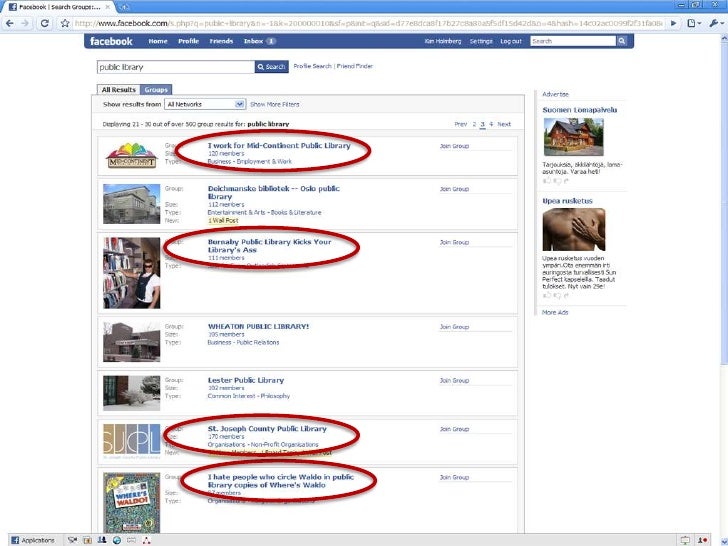728x546 pixels.
Task: Join the Lester Public Library group
Action: pos(454,381)
